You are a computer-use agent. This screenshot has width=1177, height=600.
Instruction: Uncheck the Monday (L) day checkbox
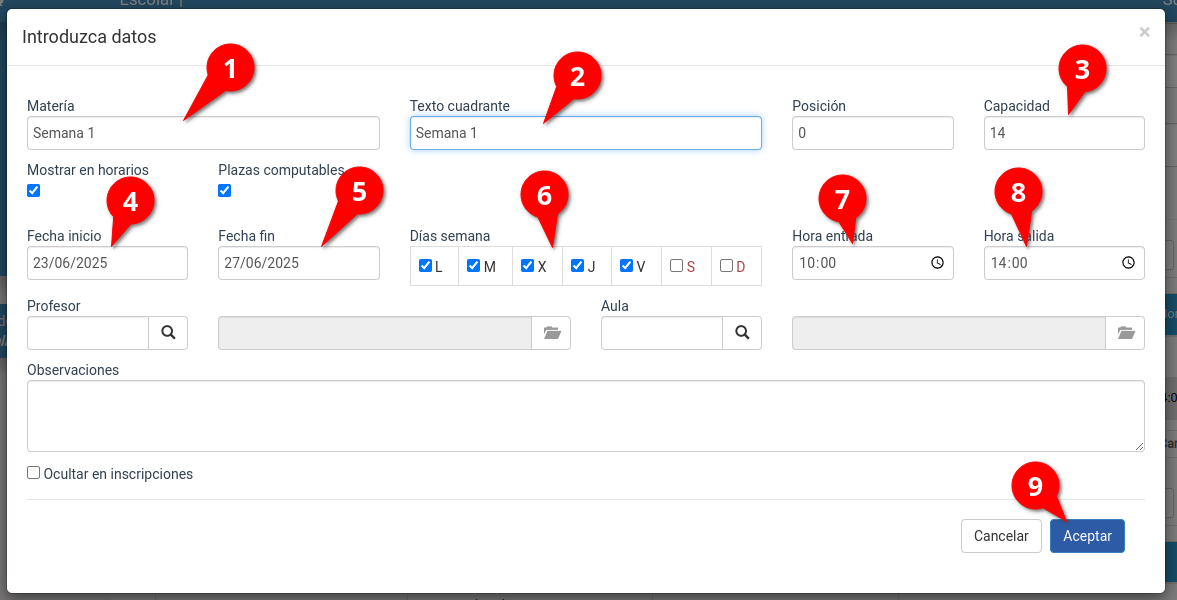(x=426, y=266)
